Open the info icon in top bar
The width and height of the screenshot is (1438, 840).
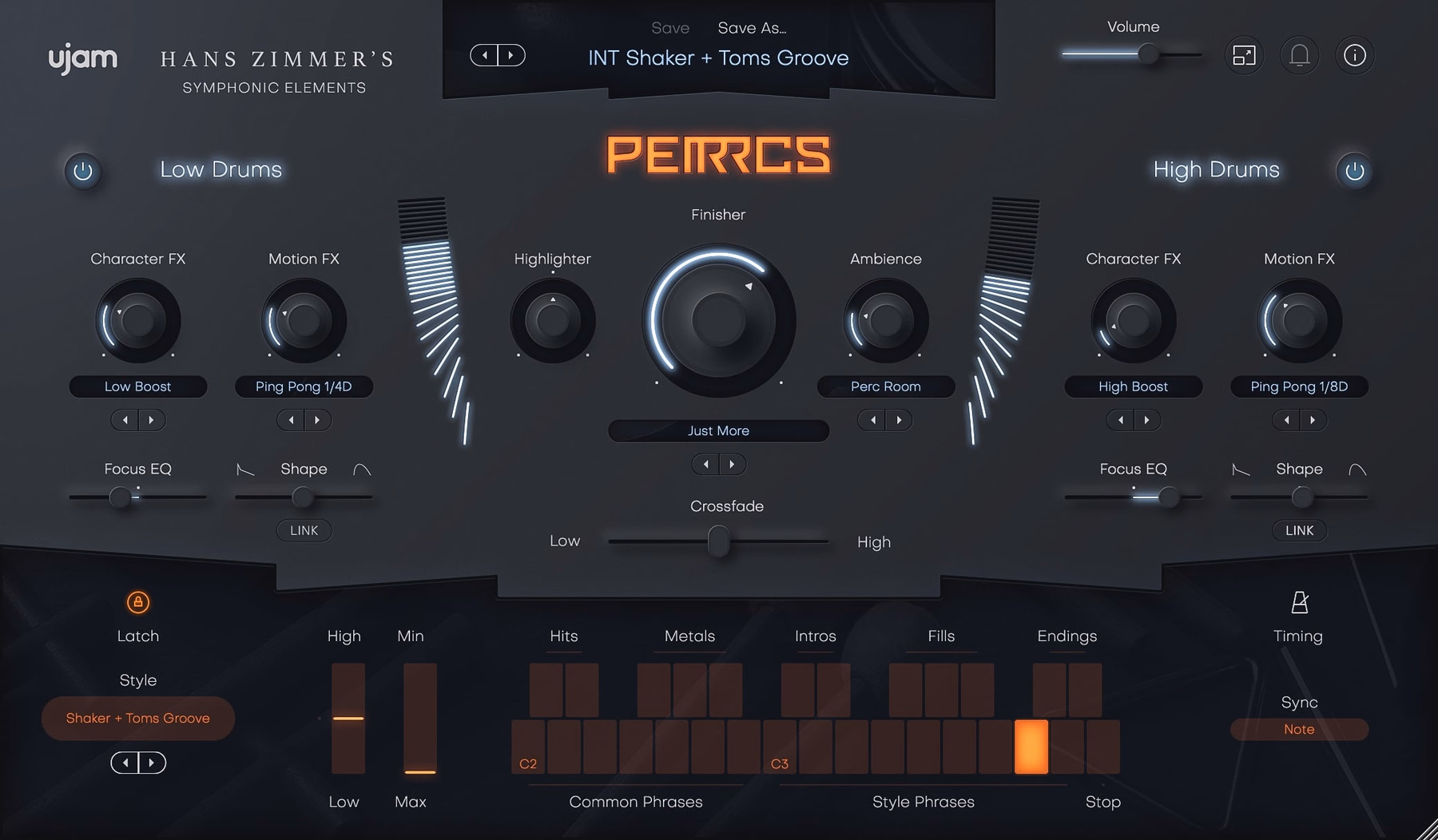click(x=1354, y=55)
